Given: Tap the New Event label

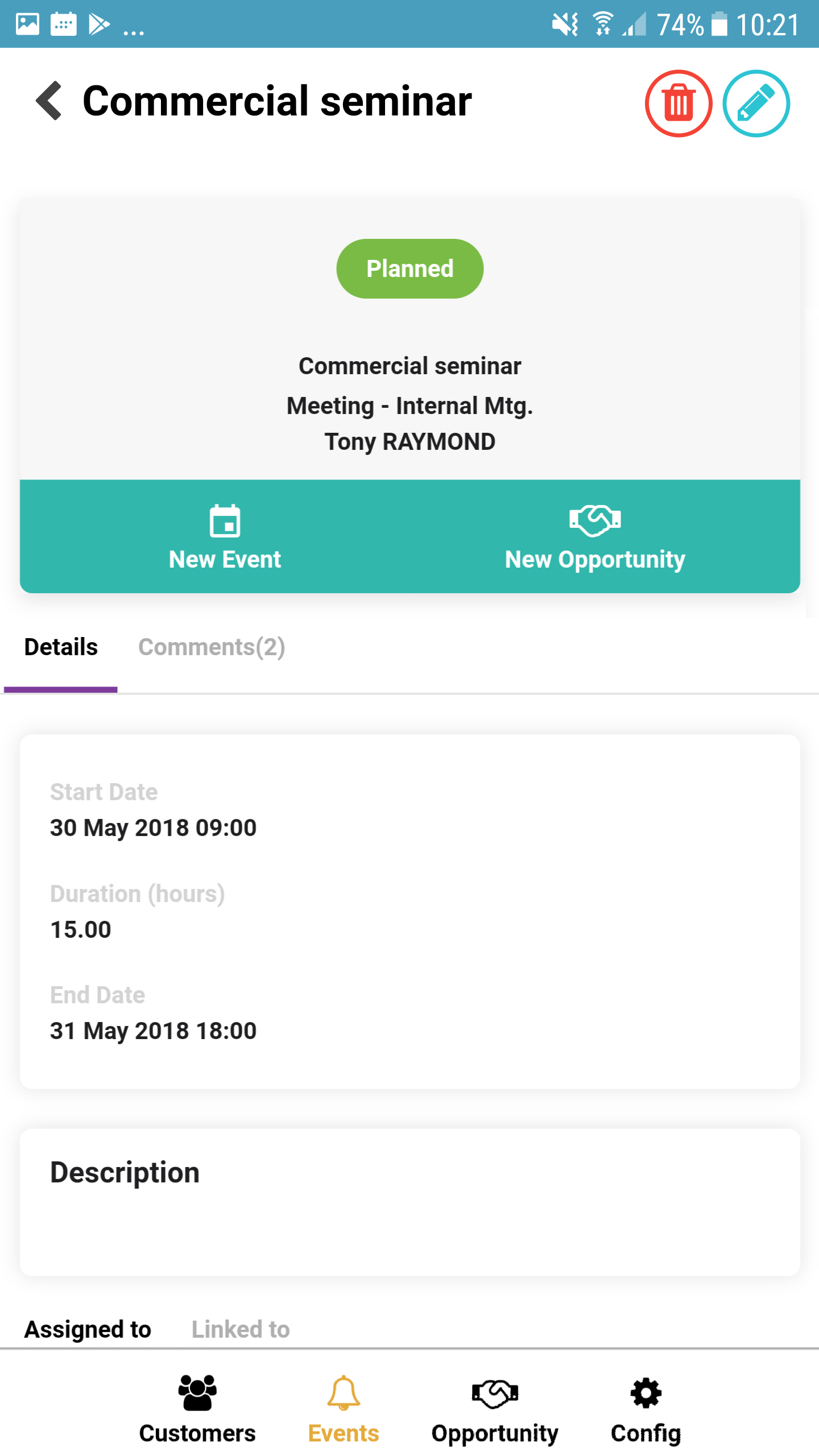Looking at the screenshot, I should pyautogui.click(x=225, y=560).
